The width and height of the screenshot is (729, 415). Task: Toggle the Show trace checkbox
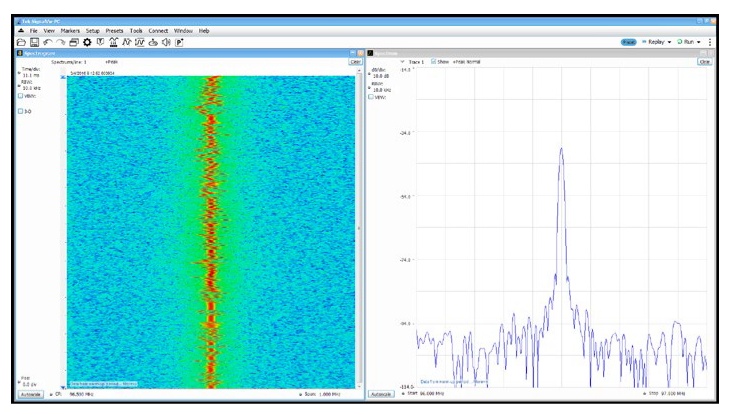(434, 62)
